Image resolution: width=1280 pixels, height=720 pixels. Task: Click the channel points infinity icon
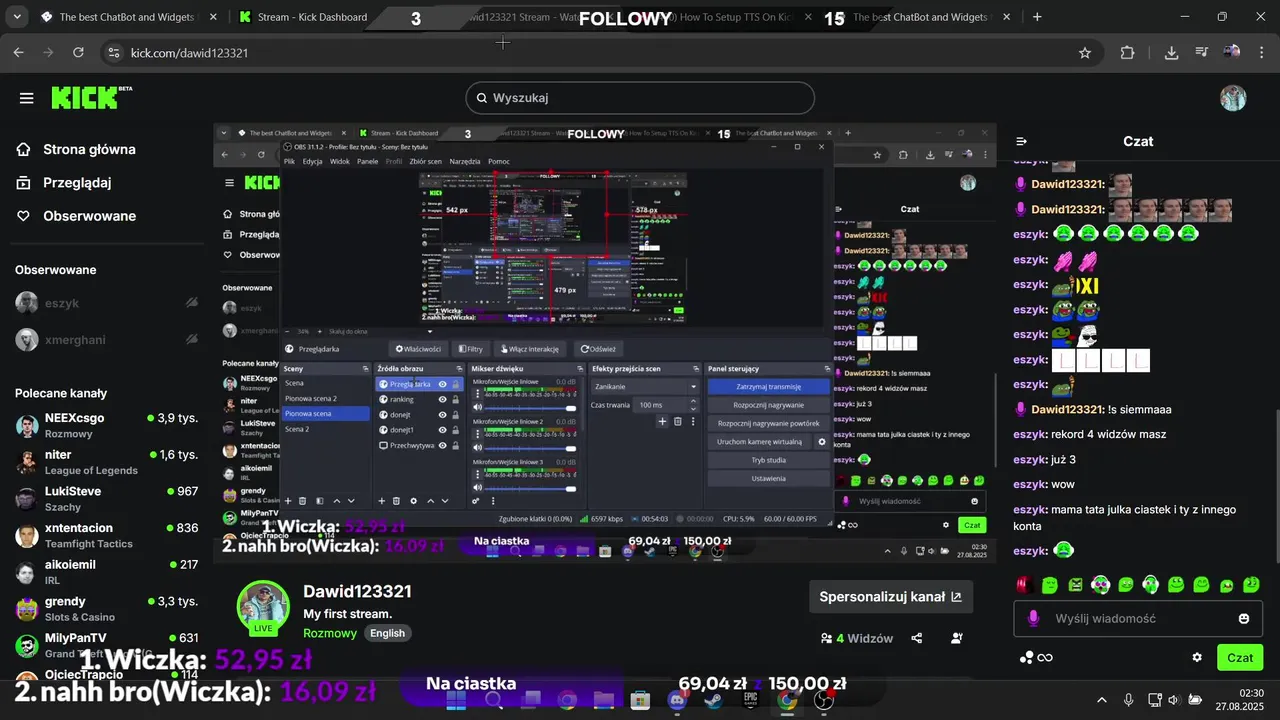1036,657
